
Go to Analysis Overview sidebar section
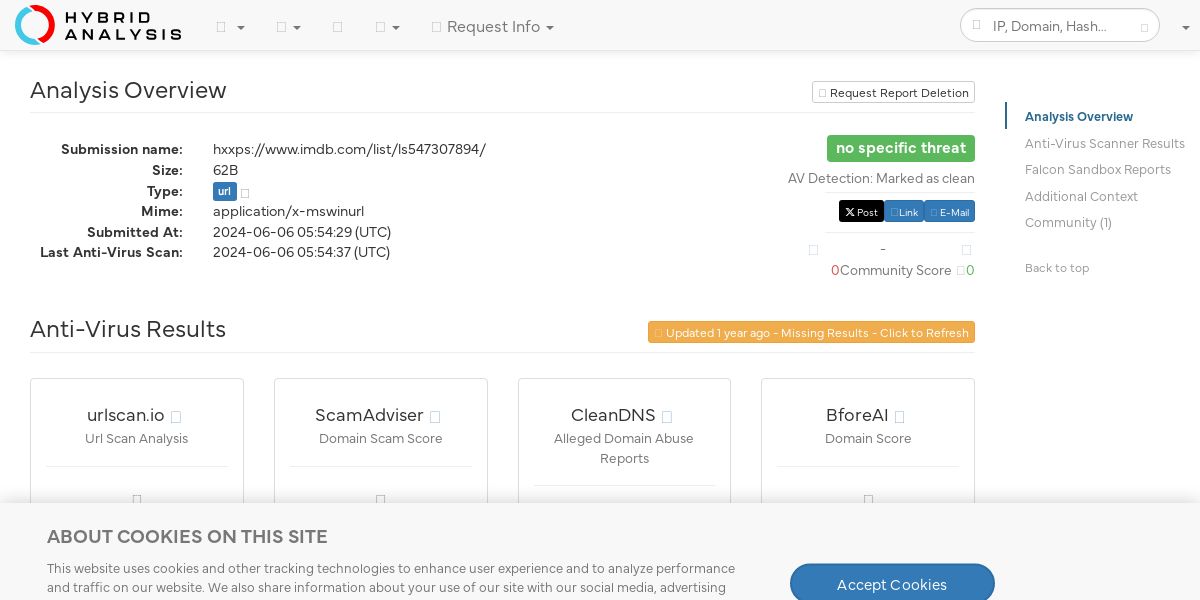(1079, 117)
